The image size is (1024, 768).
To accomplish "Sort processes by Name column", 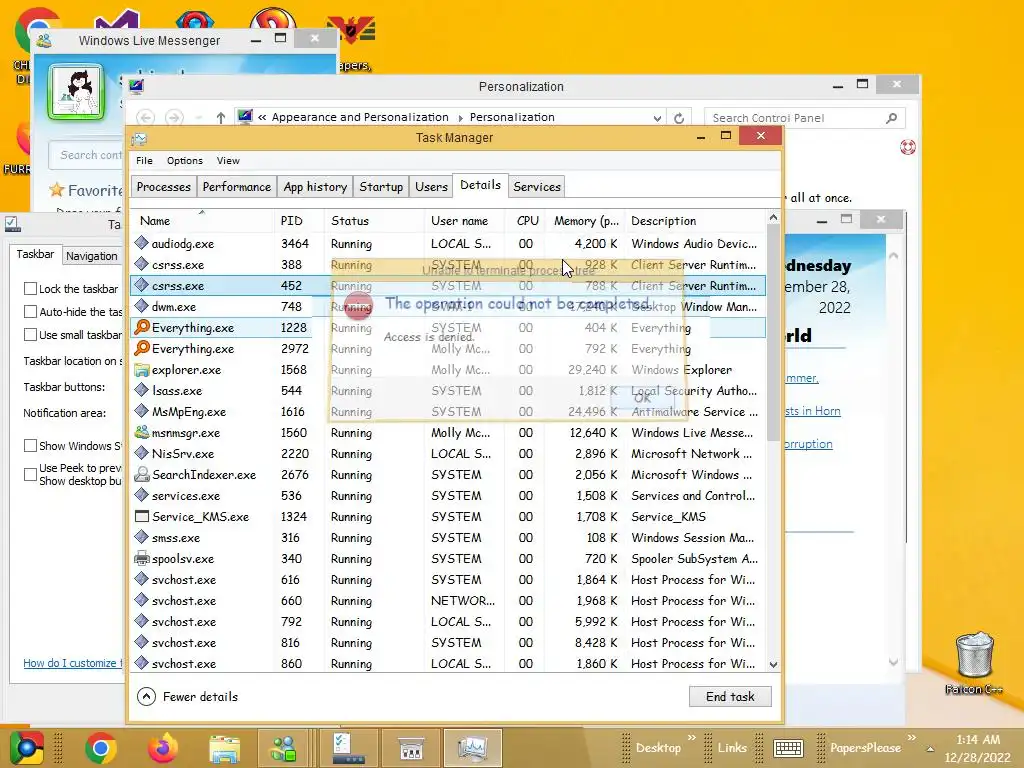I will coord(201,221).
